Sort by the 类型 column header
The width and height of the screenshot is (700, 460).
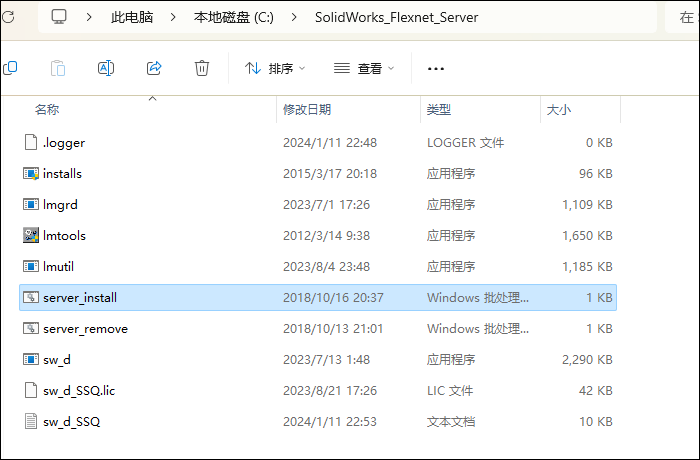438,109
